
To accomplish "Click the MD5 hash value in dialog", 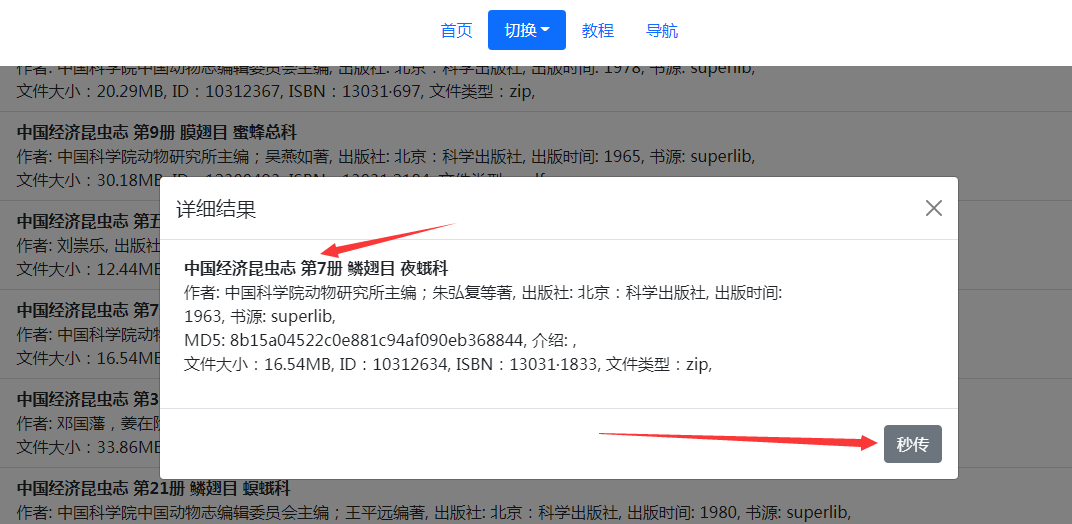I will (385, 340).
